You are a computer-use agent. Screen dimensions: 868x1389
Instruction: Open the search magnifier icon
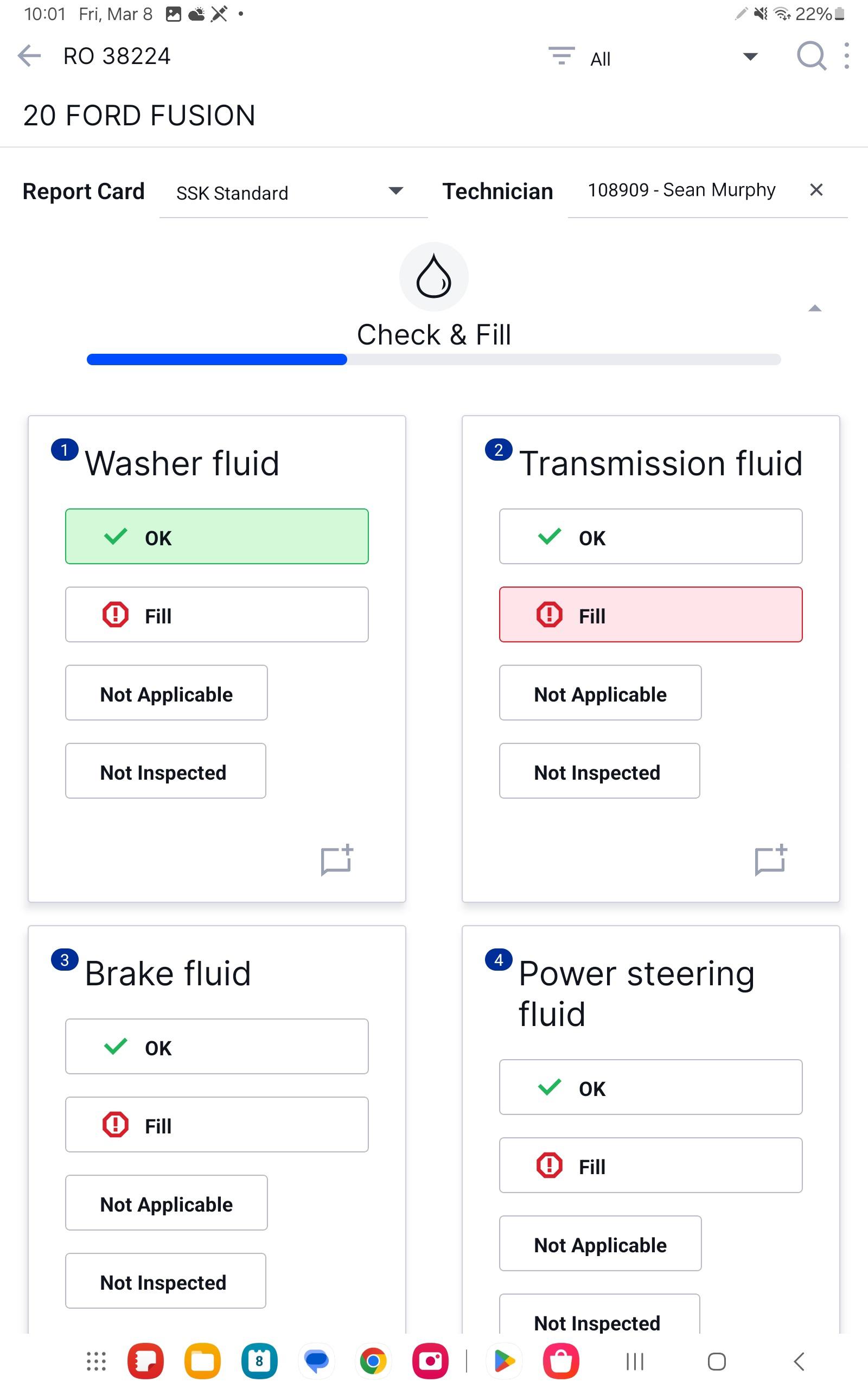pos(811,56)
